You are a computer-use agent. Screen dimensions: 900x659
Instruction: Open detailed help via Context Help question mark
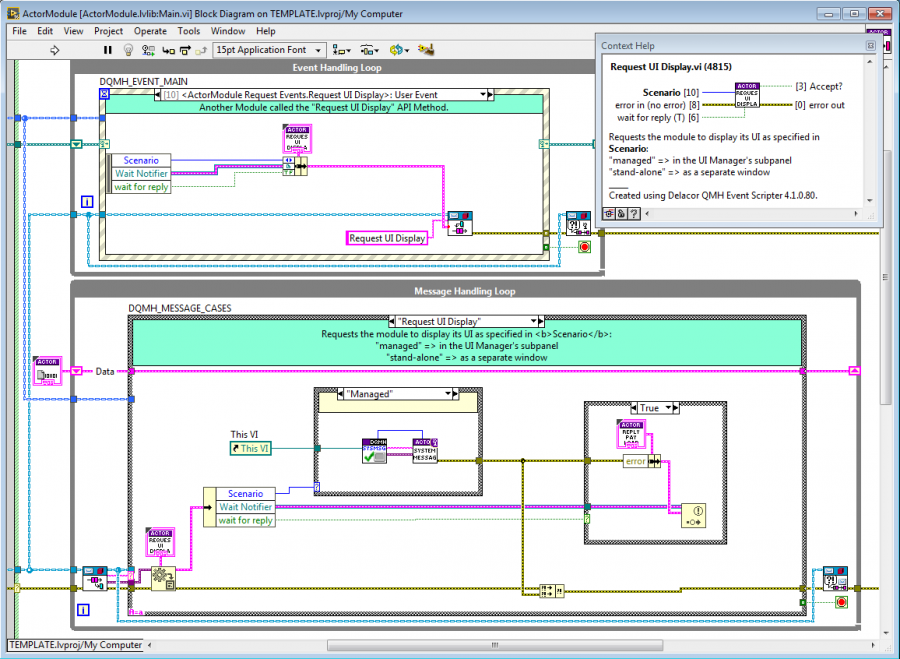tap(634, 214)
